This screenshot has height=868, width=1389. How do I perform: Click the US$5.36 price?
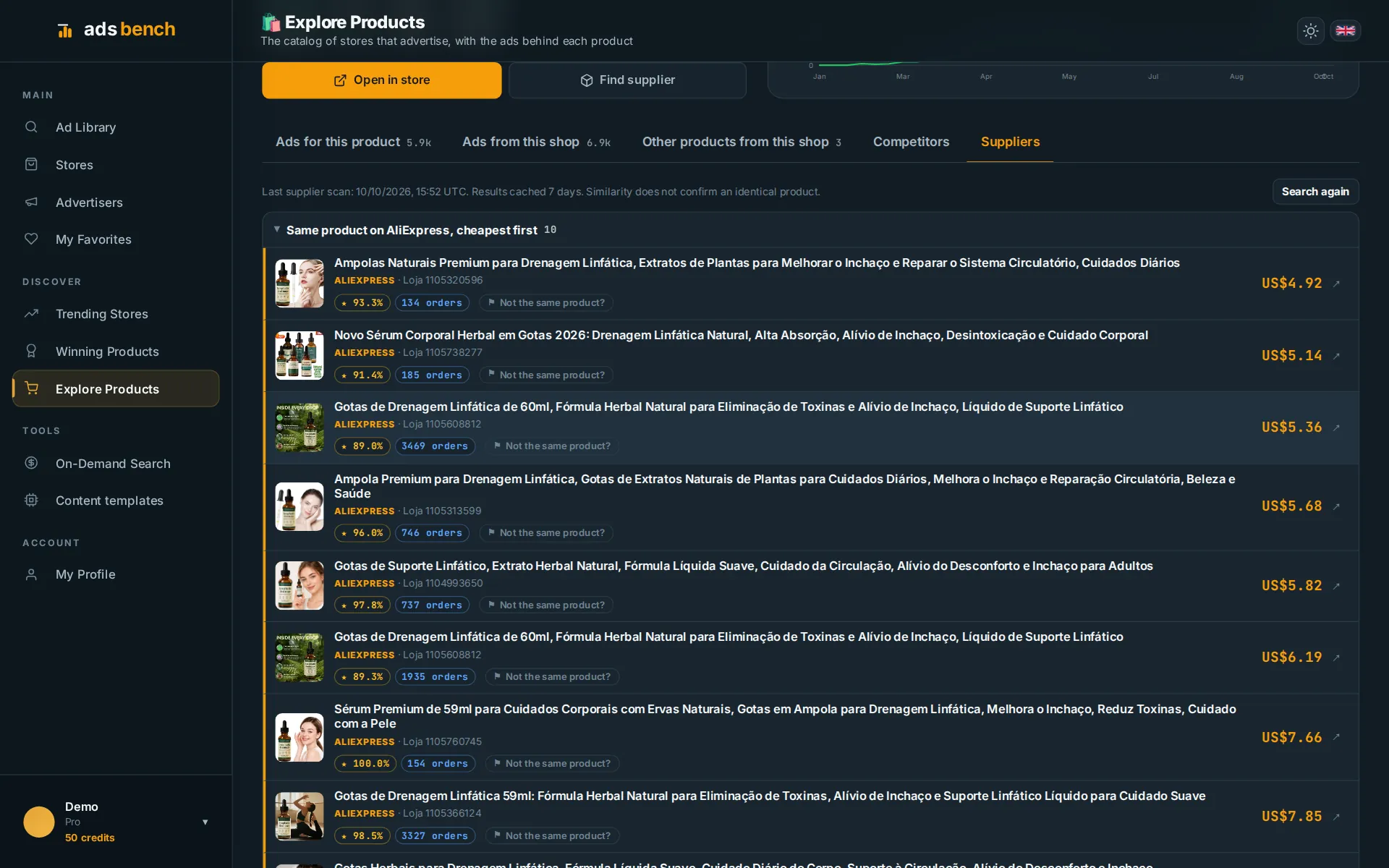pyautogui.click(x=1291, y=427)
